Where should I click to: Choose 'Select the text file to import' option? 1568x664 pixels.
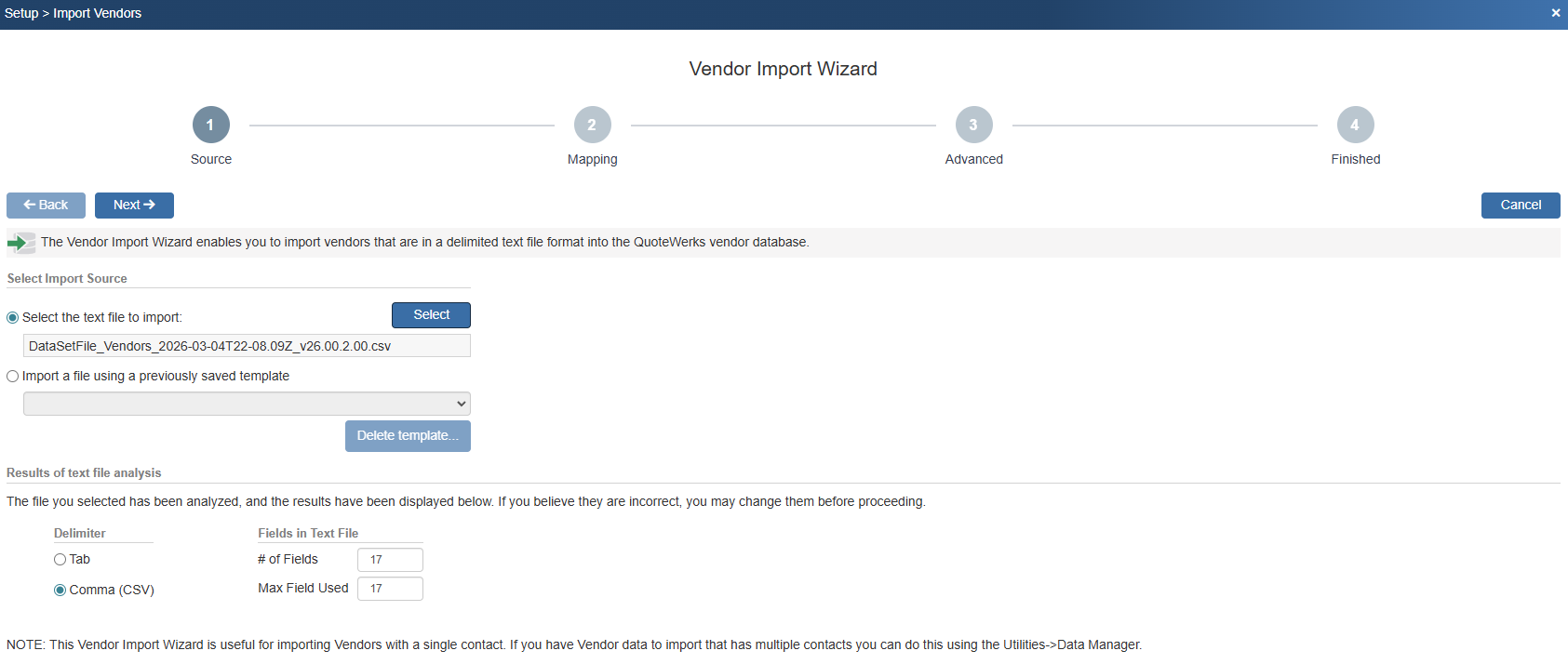[x=13, y=318]
